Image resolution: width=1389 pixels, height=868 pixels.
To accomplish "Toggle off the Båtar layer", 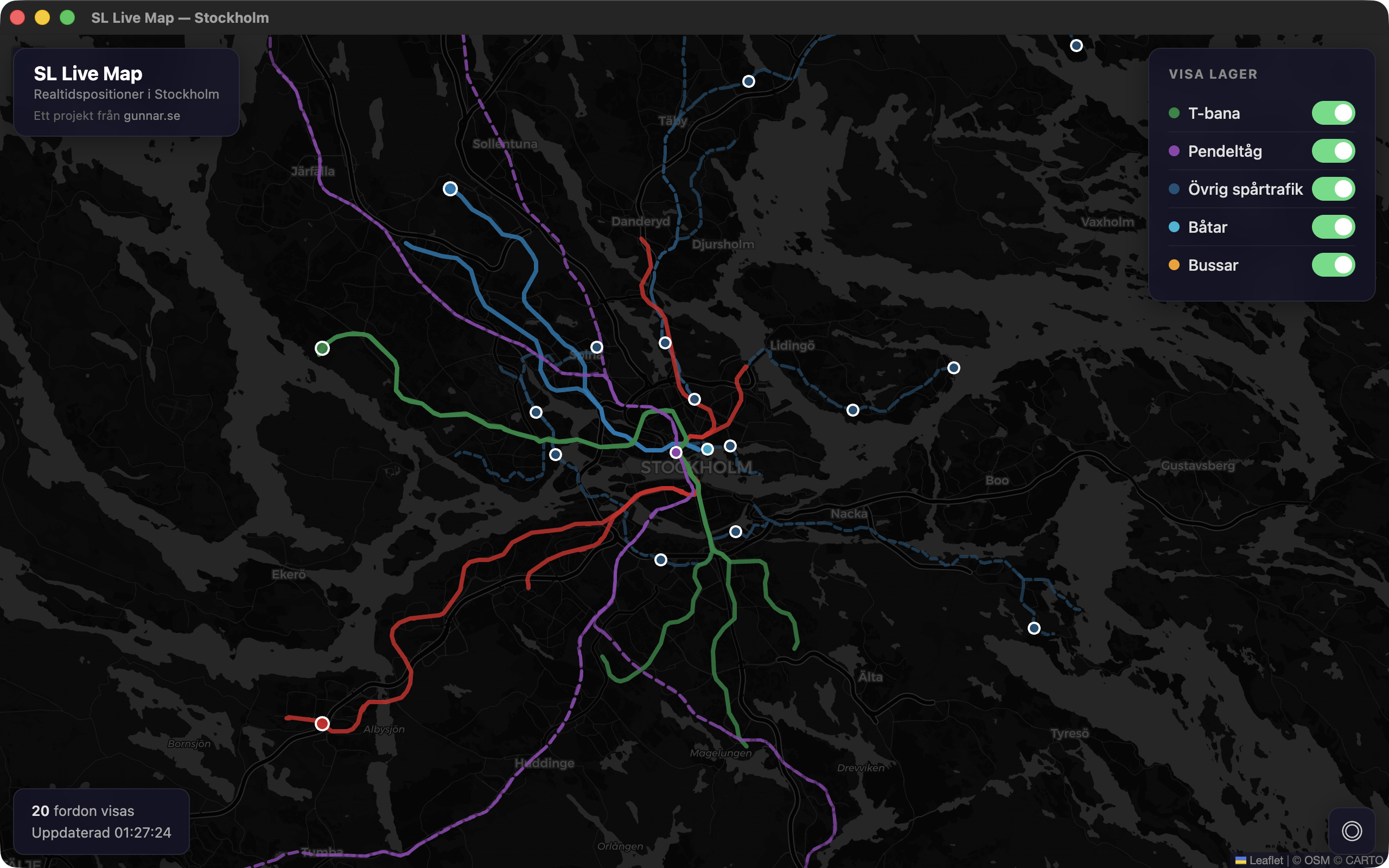I will [1334, 227].
